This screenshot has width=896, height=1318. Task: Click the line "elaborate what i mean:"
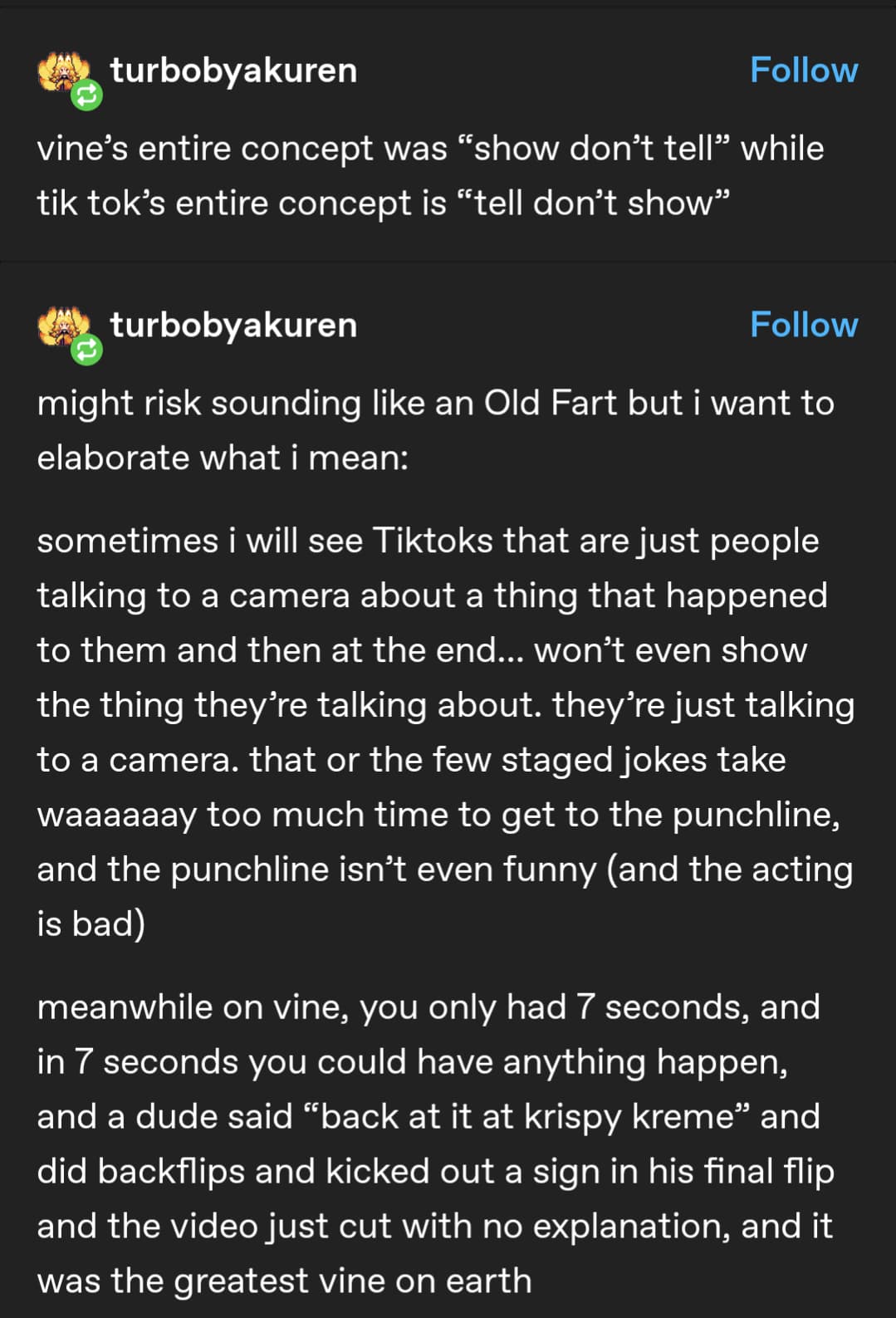tap(223, 458)
